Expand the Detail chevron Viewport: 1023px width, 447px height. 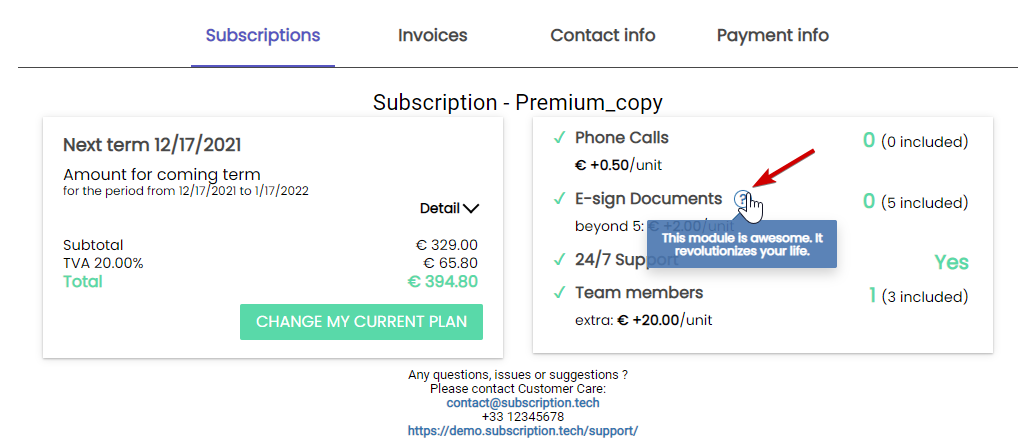click(471, 209)
